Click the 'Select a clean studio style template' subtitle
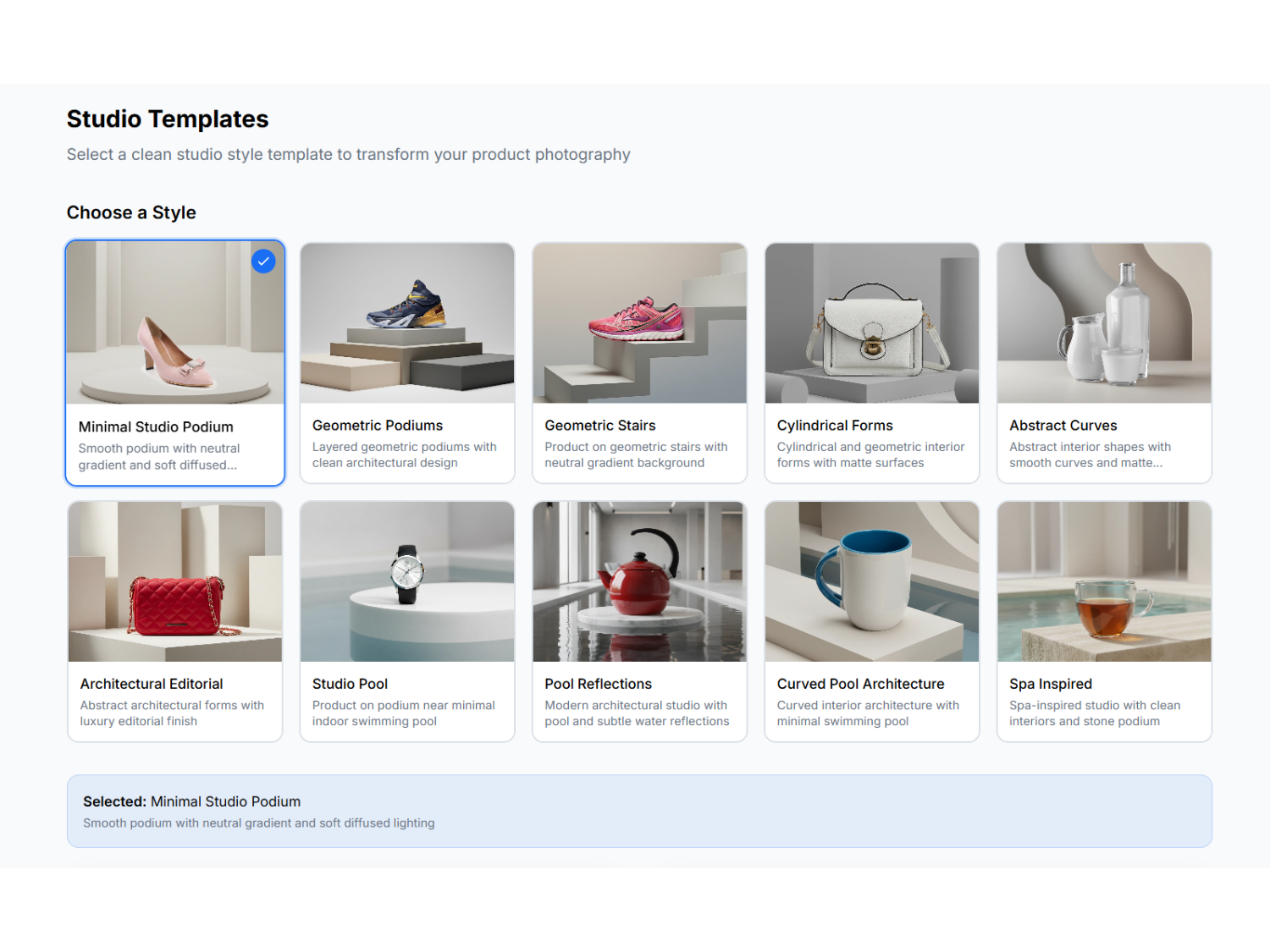 click(x=348, y=155)
